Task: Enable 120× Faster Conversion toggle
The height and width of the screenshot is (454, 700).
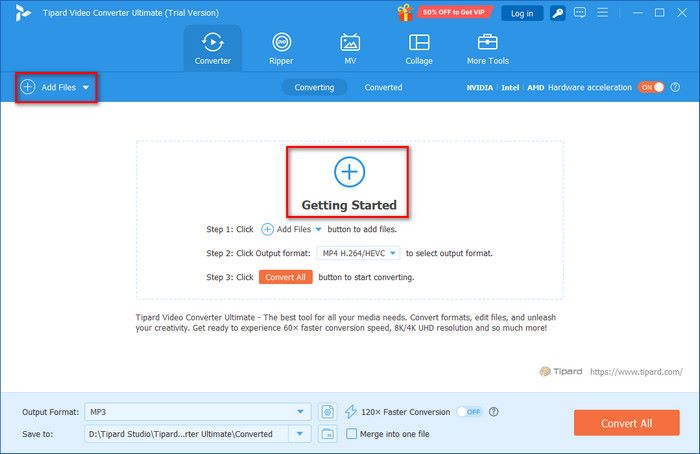Action: [x=468, y=412]
